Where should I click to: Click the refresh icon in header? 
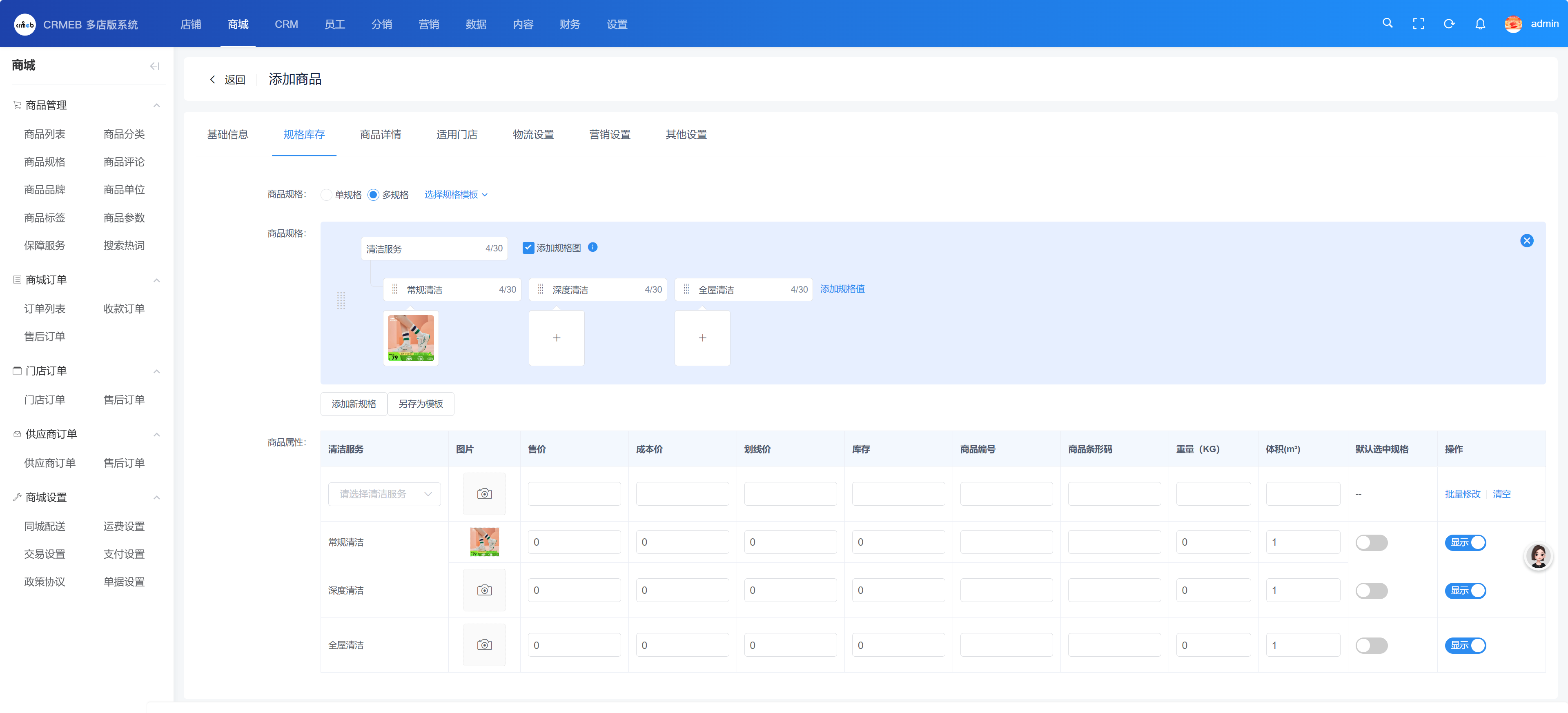(1449, 24)
